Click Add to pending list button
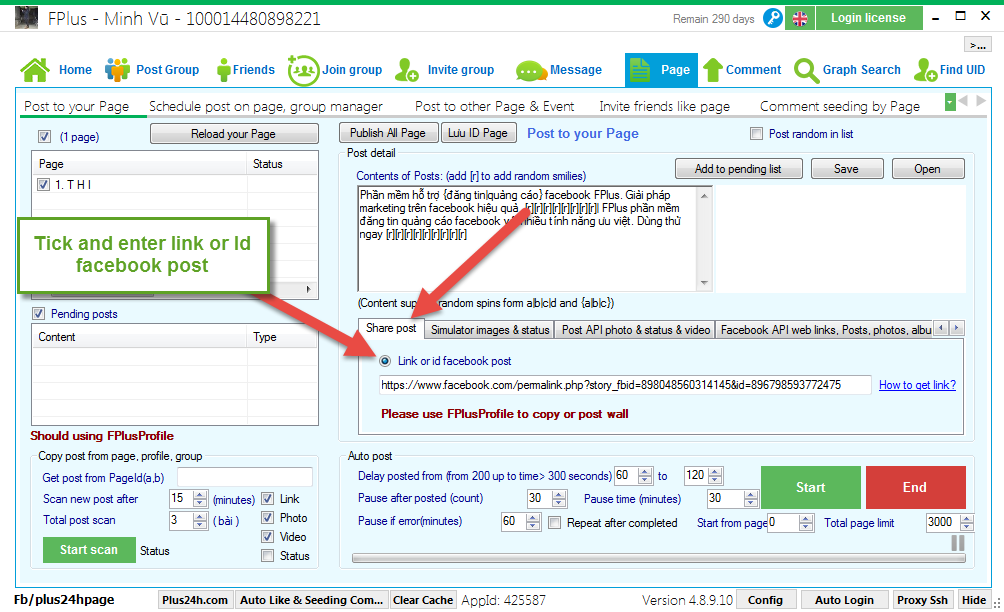The width and height of the screenshot is (1004, 612). pyautogui.click(x=738, y=169)
